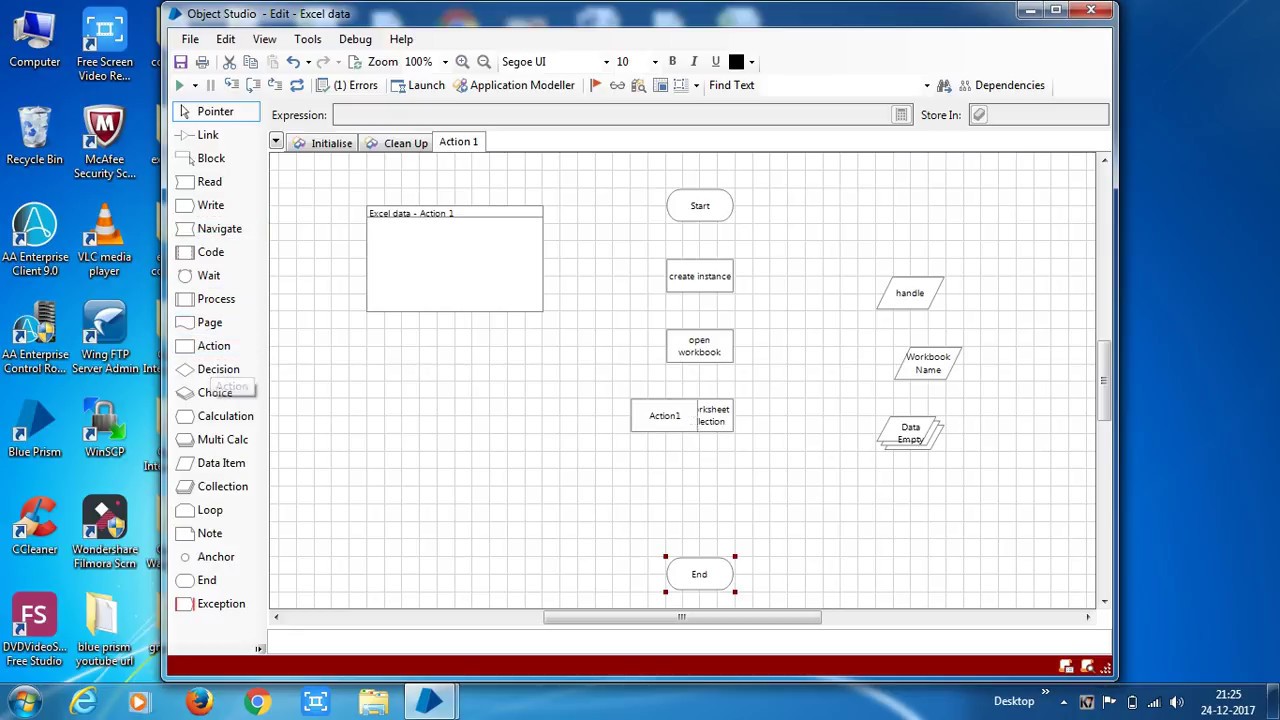Reset the process with the blue refresh icon
Screen dimensions: 1280x720
(297, 85)
